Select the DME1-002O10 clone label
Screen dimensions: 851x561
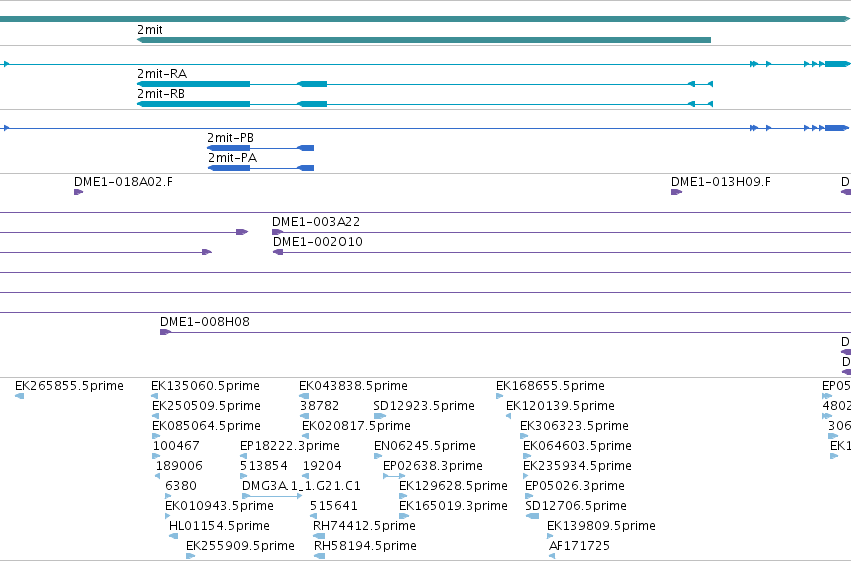(317, 242)
